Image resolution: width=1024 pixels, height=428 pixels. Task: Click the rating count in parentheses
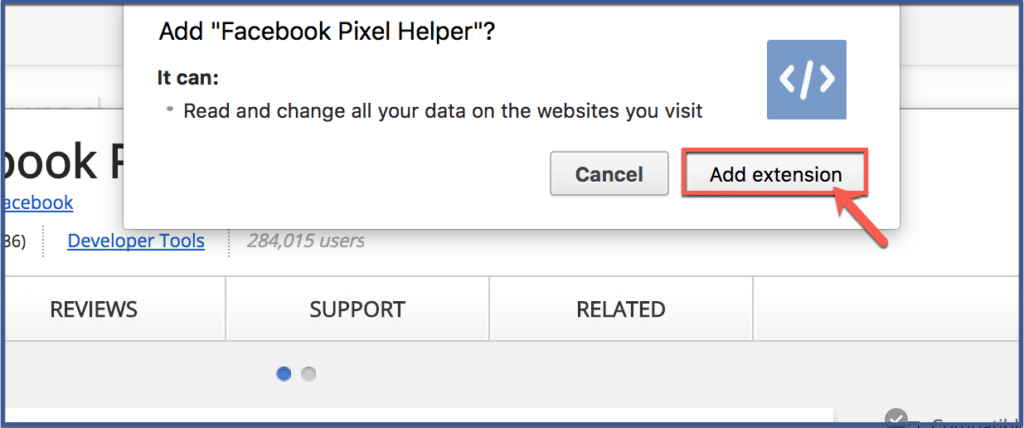tap(14, 242)
